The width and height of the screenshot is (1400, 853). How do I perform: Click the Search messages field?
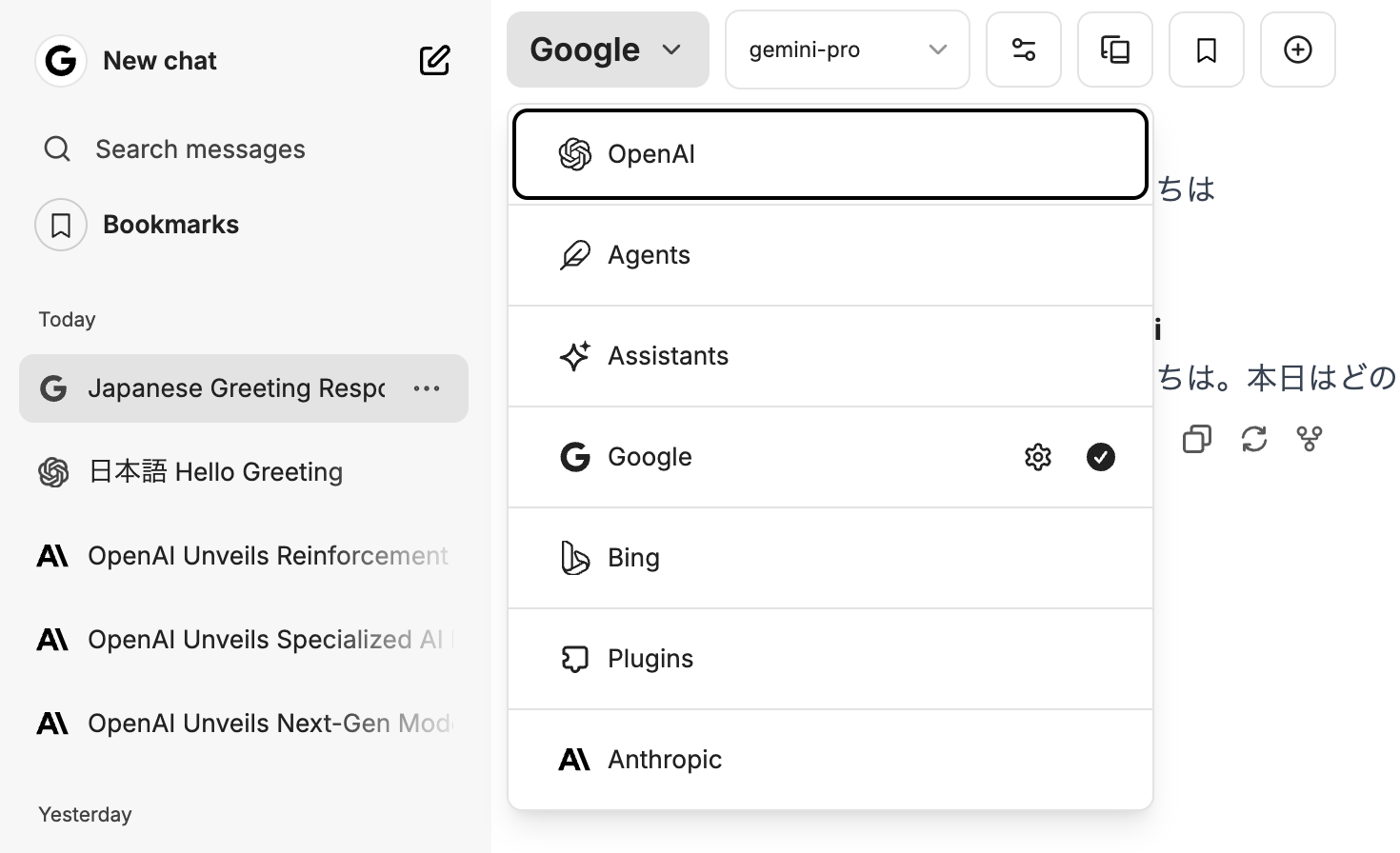[x=200, y=149]
